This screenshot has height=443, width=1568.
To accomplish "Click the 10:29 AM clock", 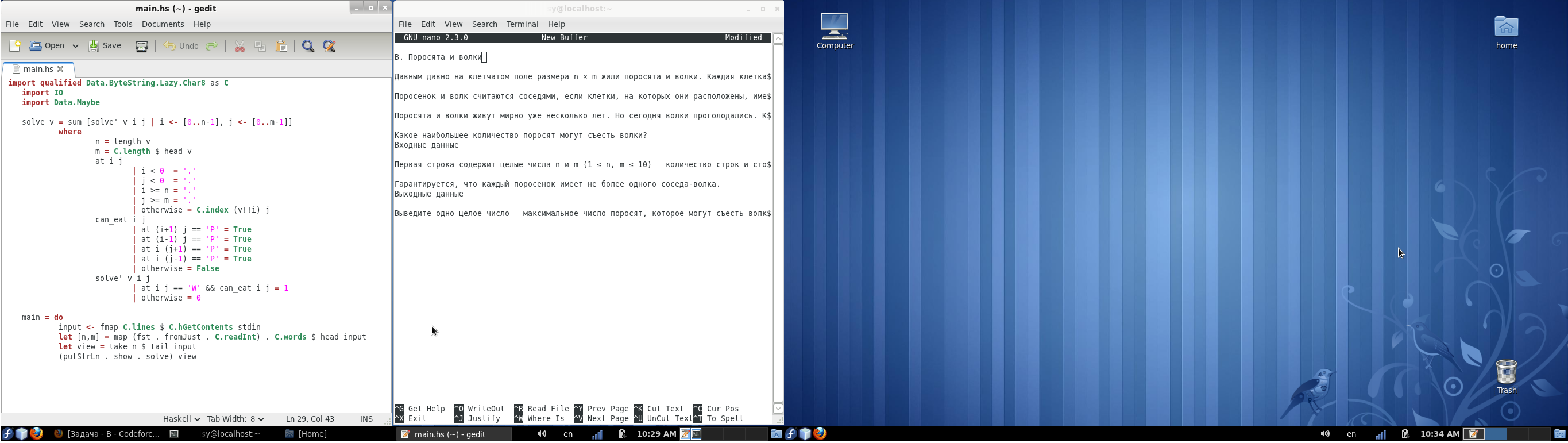I will 656,434.
